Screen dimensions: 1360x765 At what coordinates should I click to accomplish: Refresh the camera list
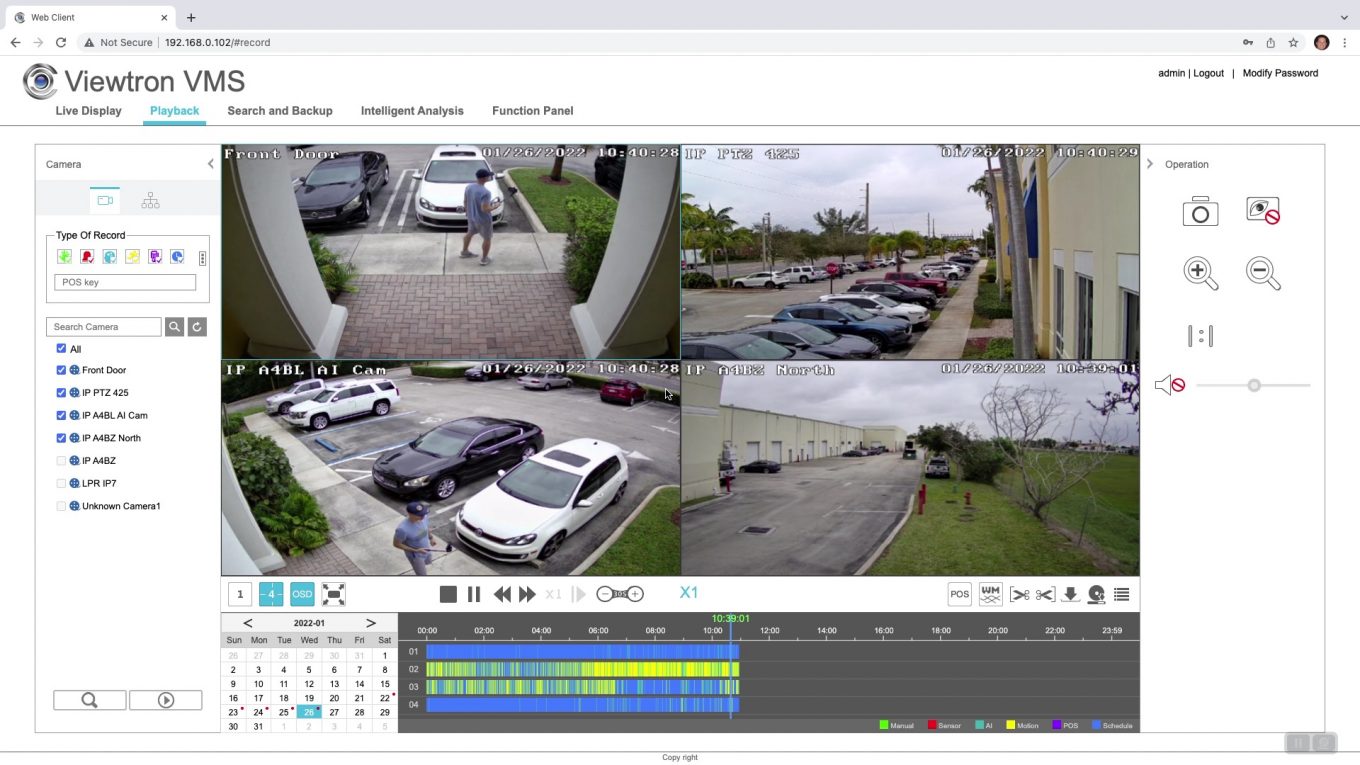tap(197, 327)
